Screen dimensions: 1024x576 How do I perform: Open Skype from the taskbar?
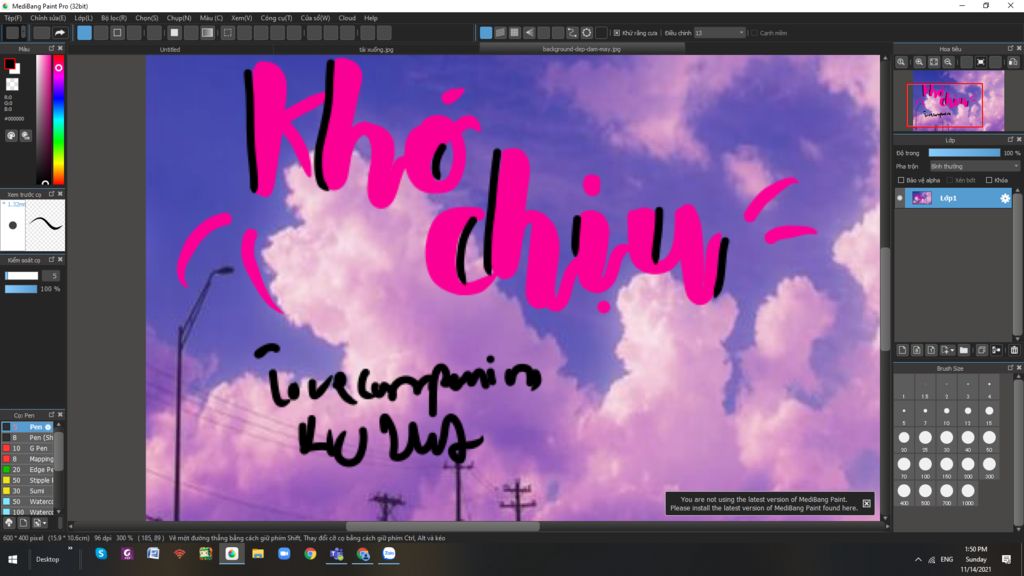point(101,554)
